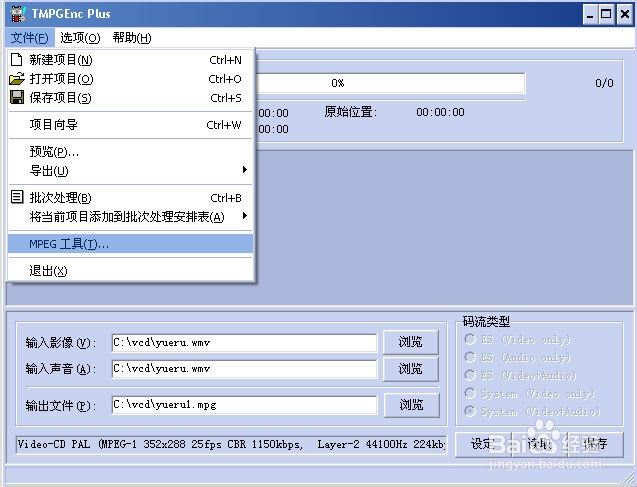Click the 读取 button
The height and width of the screenshot is (487, 637).
tap(539, 444)
